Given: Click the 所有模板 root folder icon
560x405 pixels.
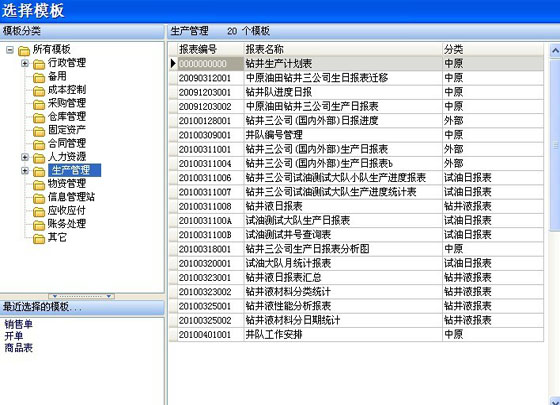Looking at the screenshot, I should (24, 51).
